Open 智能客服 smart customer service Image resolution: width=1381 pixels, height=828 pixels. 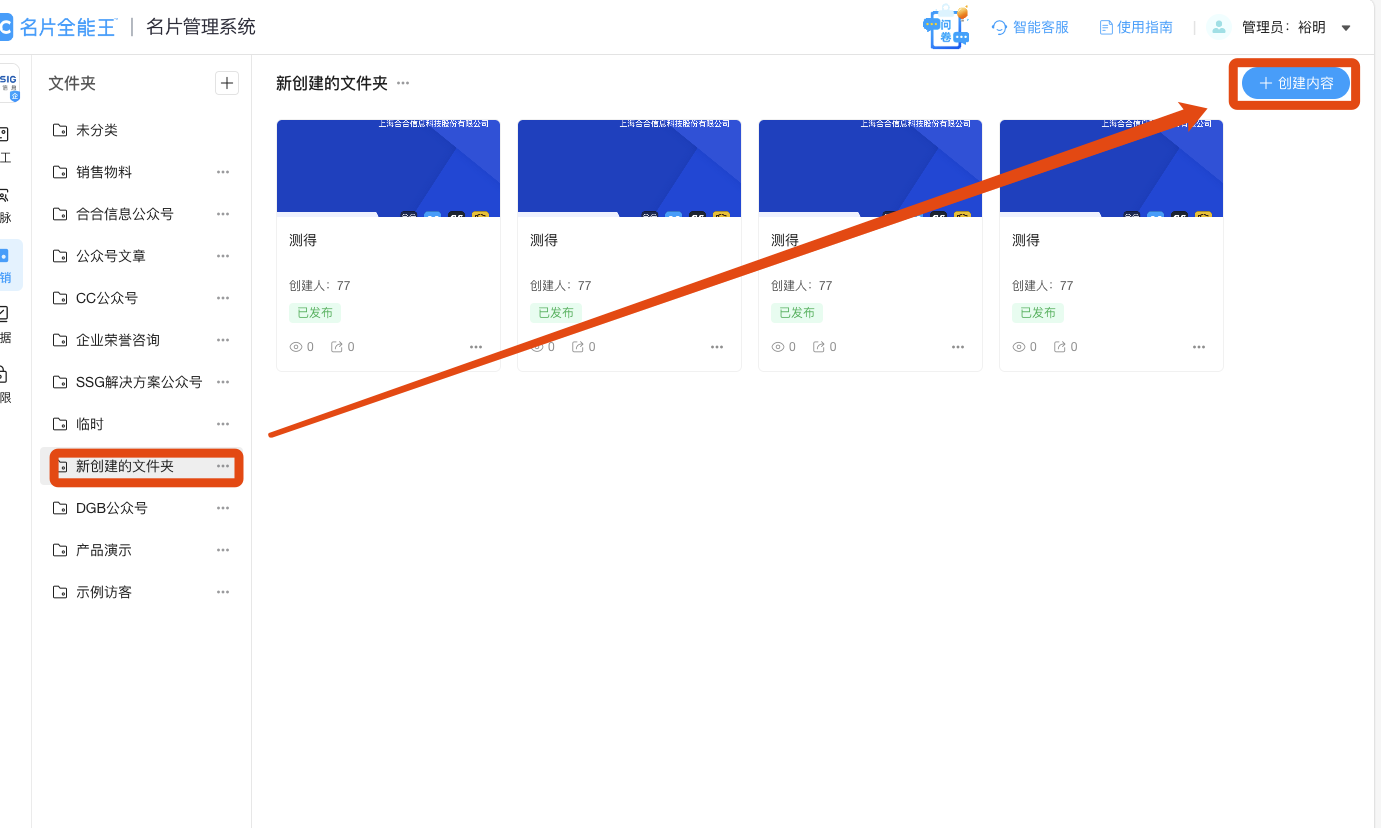tap(1030, 27)
